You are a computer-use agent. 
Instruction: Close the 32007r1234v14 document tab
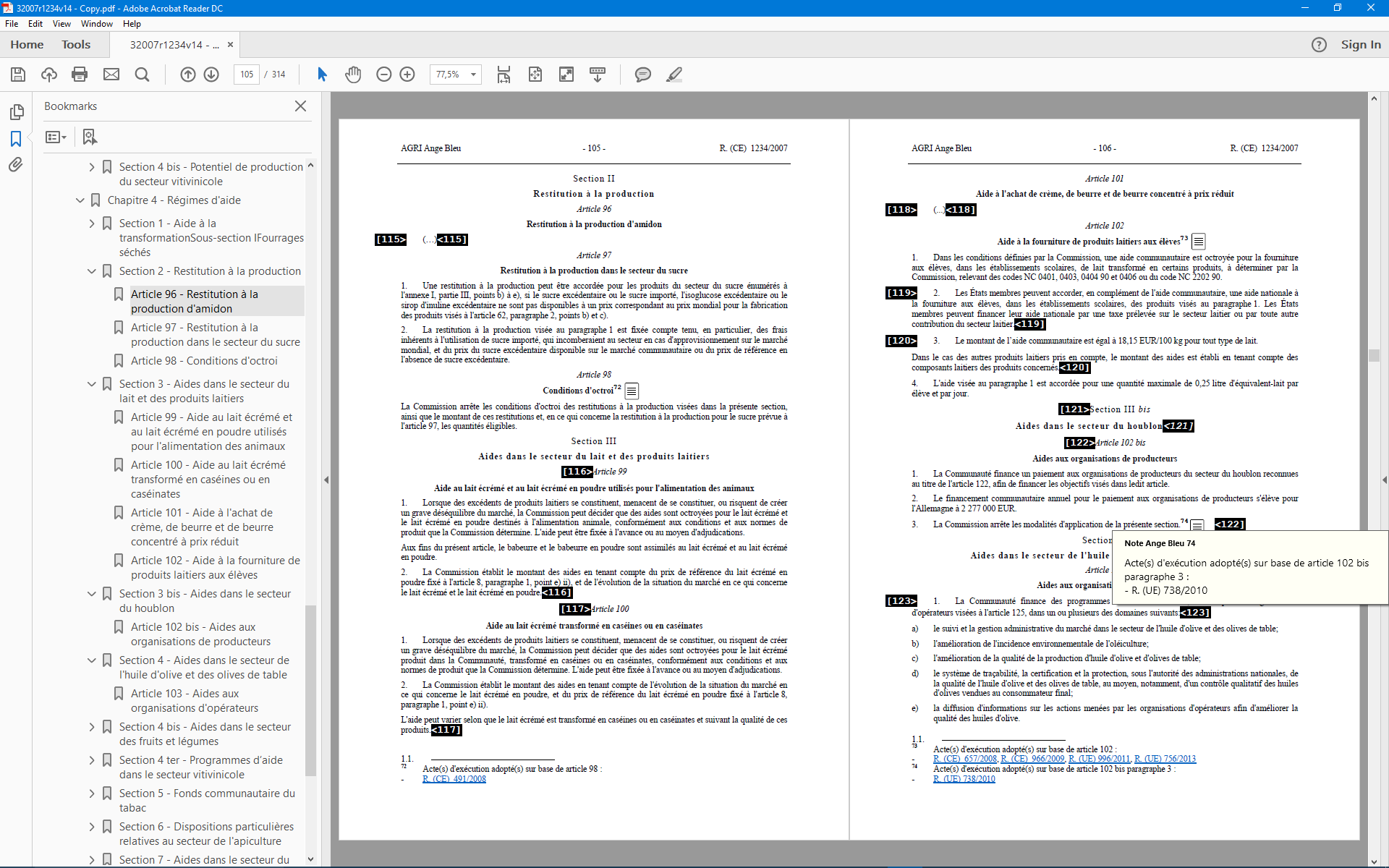click(230, 45)
